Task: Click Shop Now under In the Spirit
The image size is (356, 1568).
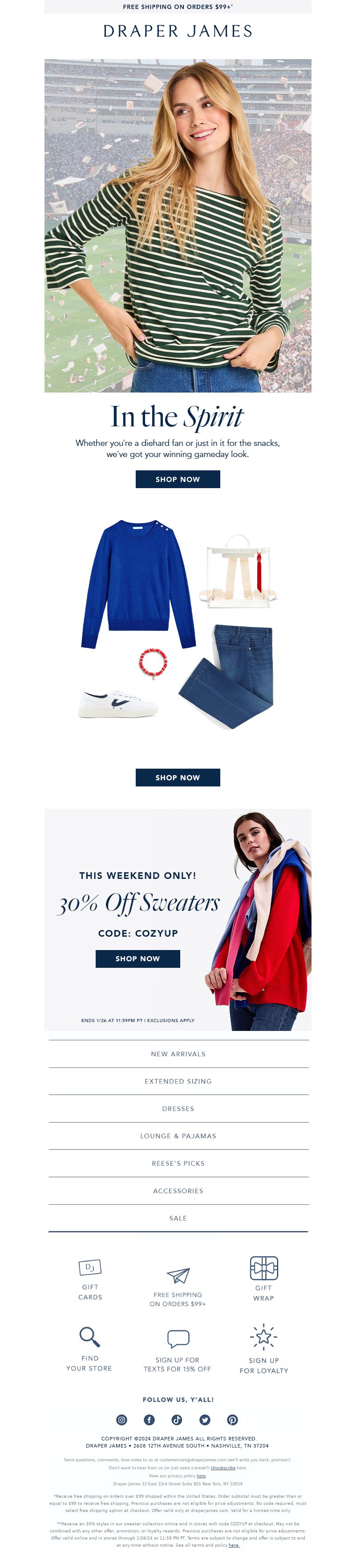Action: (178, 479)
